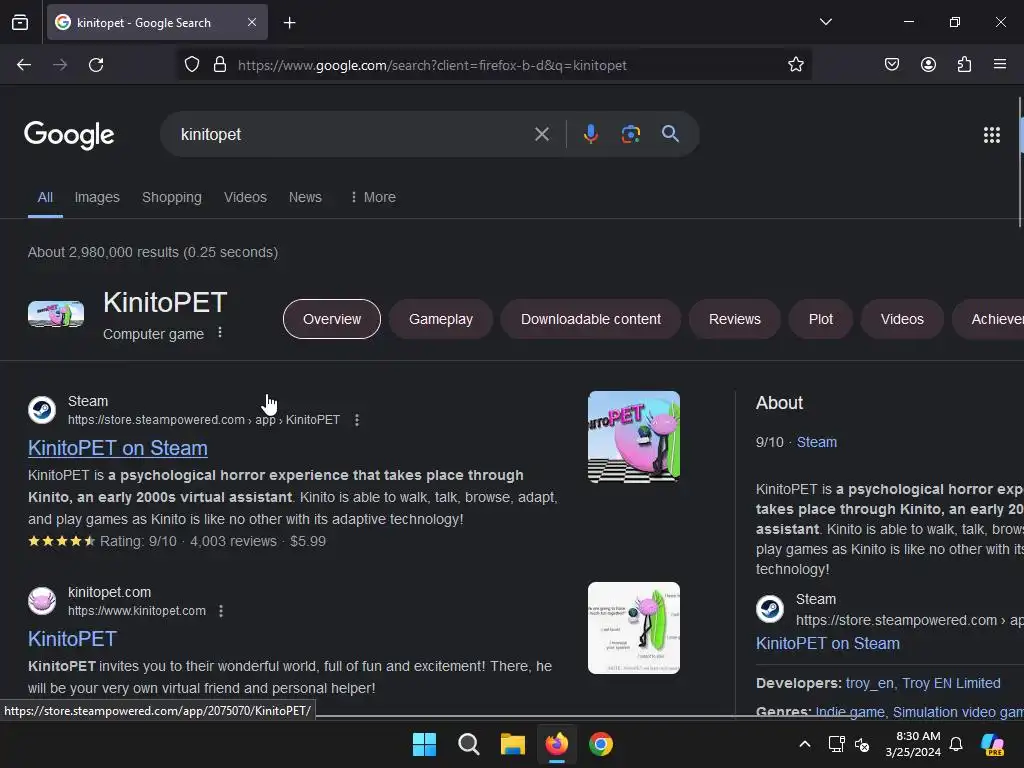Open the clock showing 8:30 AM
This screenshot has height=768, width=1024.
tap(914, 744)
